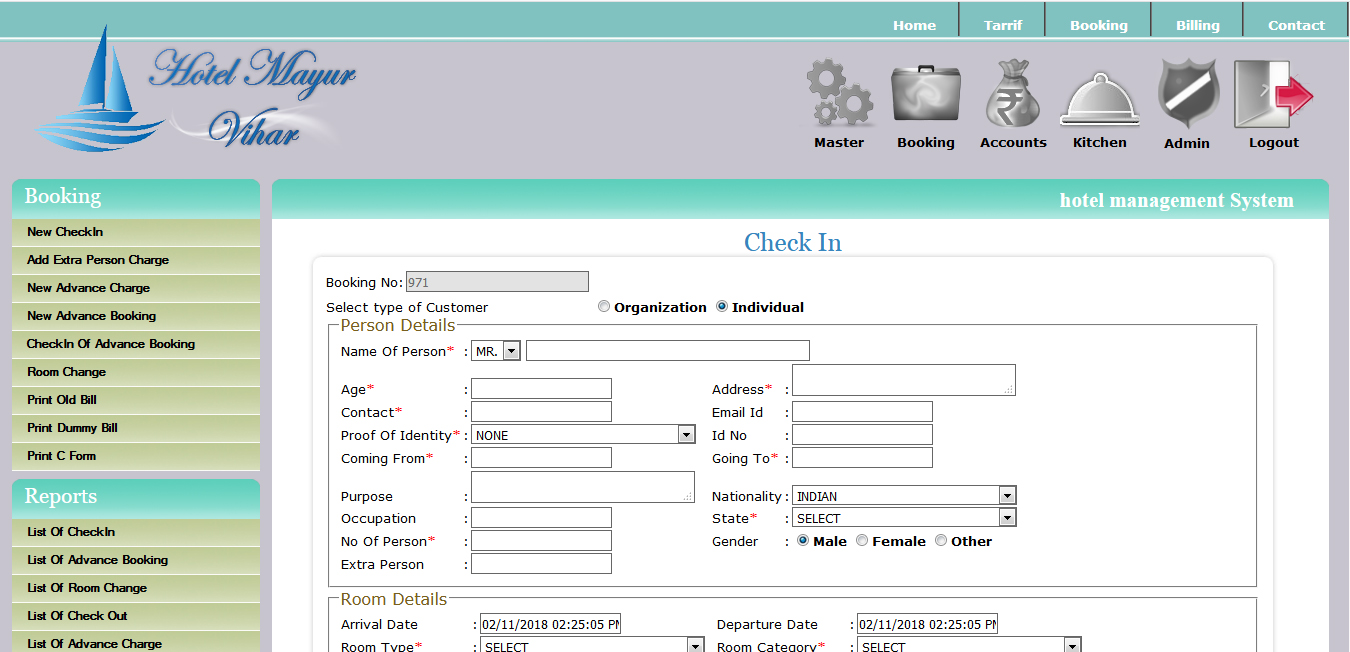Click the Arrival Date field

[x=550, y=624]
